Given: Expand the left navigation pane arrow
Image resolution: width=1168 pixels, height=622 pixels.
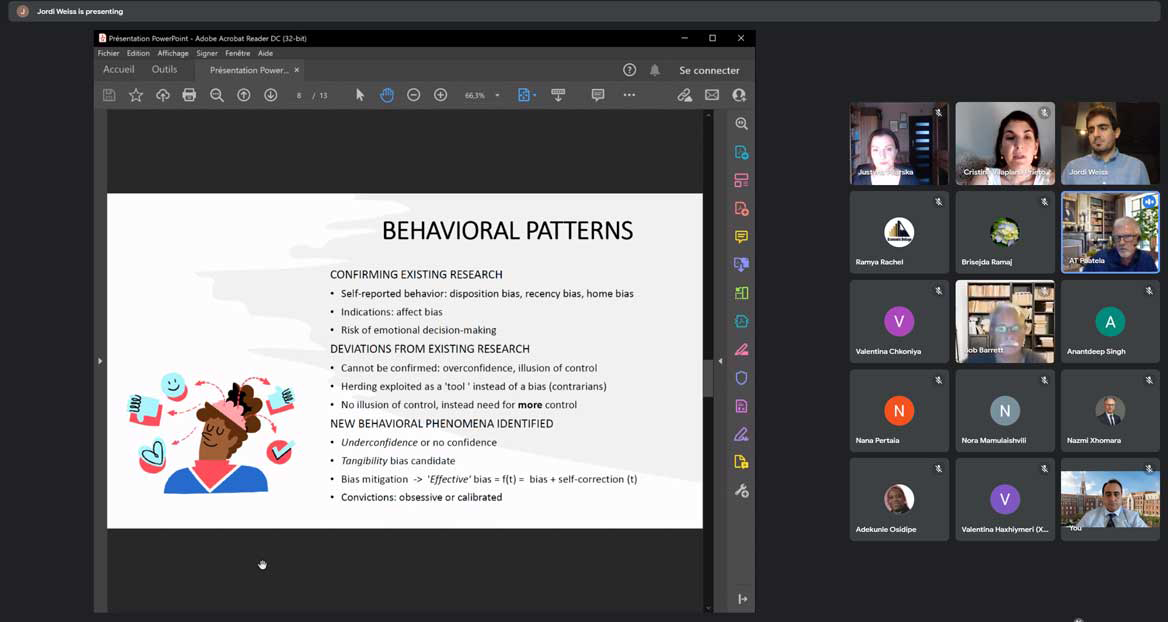Looking at the screenshot, I should tap(100, 361).
